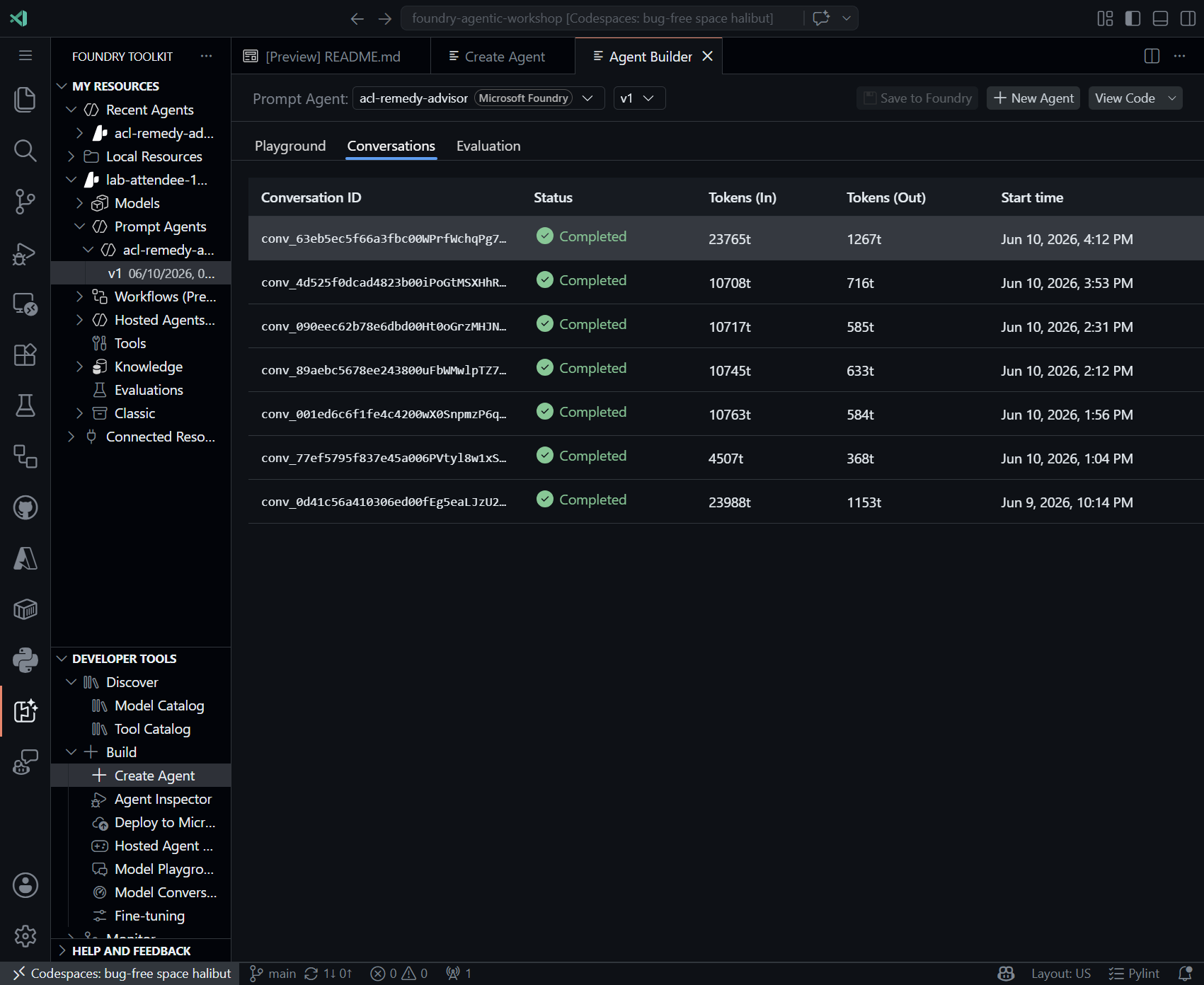Click the hamburger menu icon
Viewport: 1204px width, 985px height.
25,55
